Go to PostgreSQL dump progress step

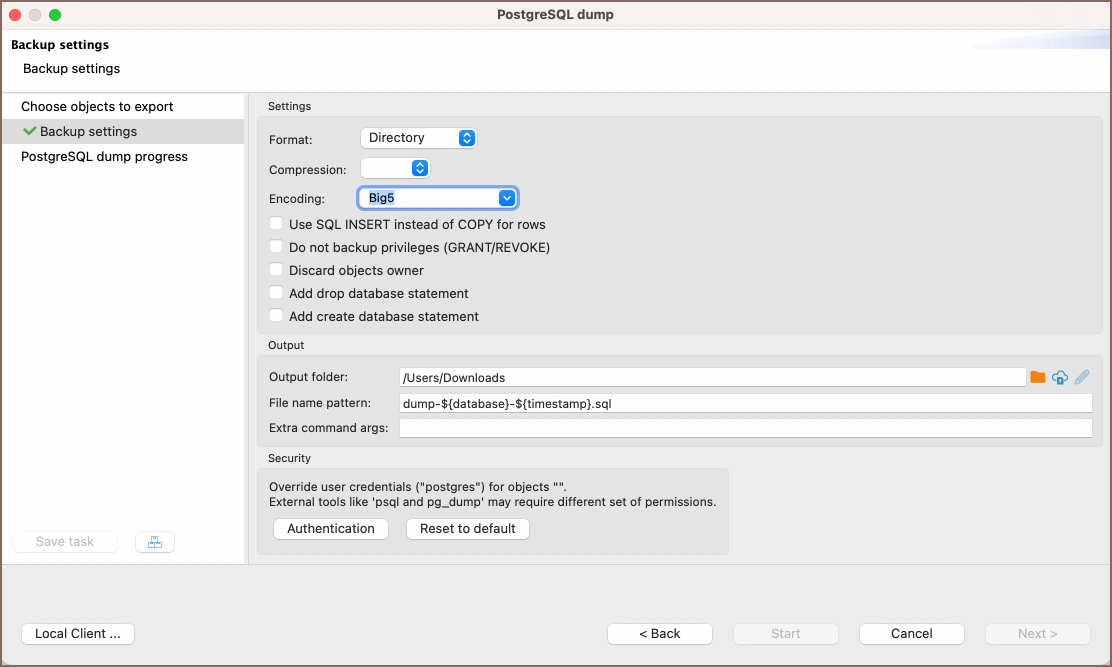tap(104, 156)
